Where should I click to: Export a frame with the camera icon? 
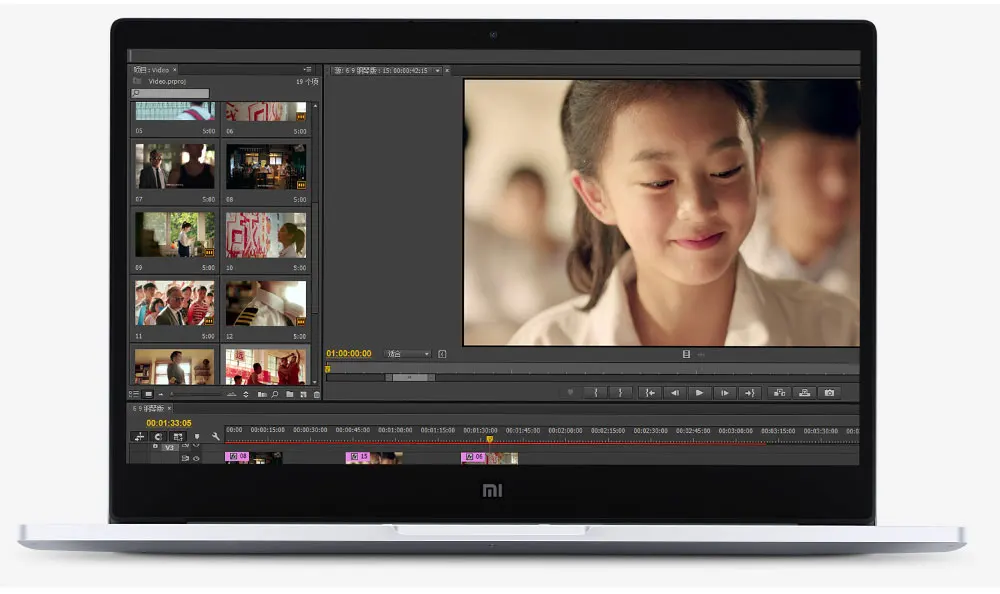(829, 393)
